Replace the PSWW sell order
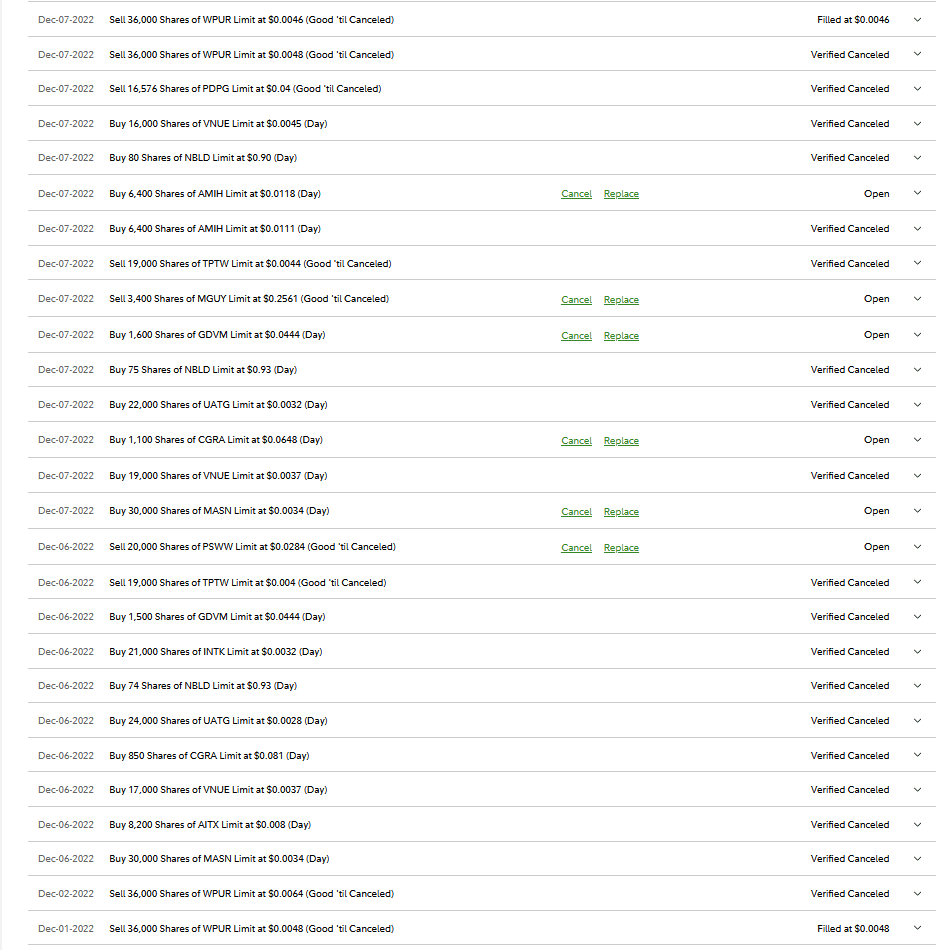This screenshot has height=950, width=939. (x=621, y=548)
